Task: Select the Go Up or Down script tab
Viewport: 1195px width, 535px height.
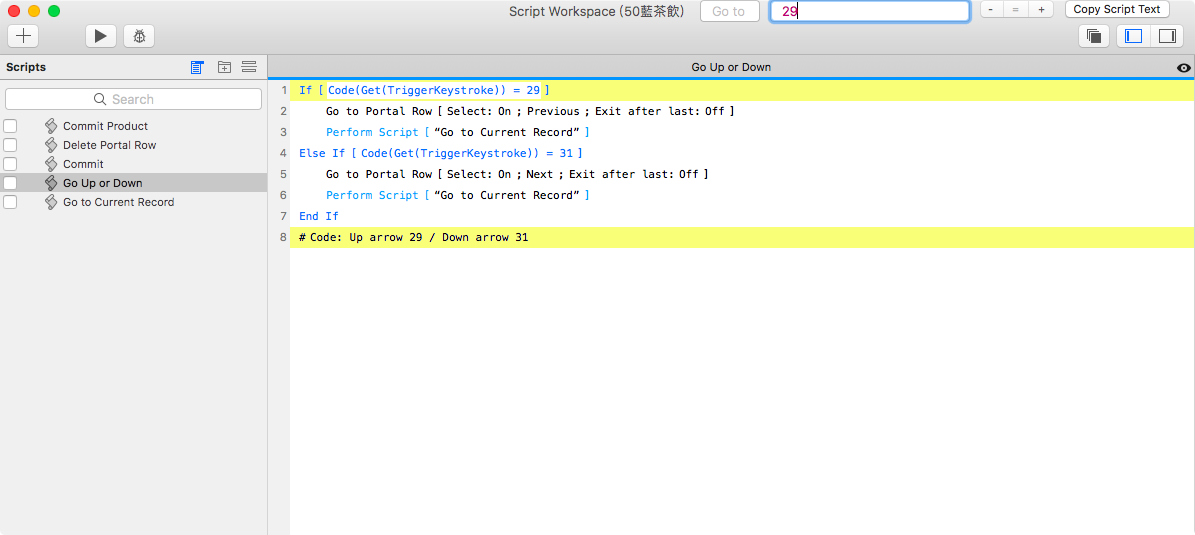Action: (731, 67)
